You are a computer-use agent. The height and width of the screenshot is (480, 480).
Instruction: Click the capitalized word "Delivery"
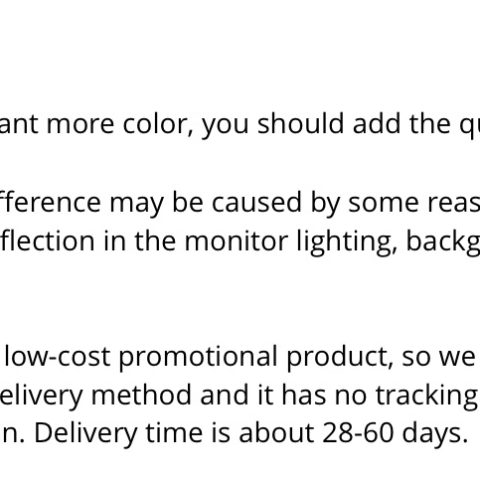click(86, 435)
